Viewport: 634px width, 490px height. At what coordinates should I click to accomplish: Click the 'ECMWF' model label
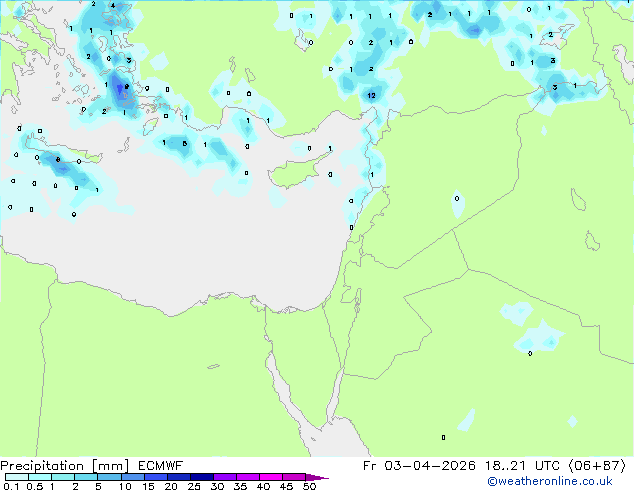pos(160,466)
